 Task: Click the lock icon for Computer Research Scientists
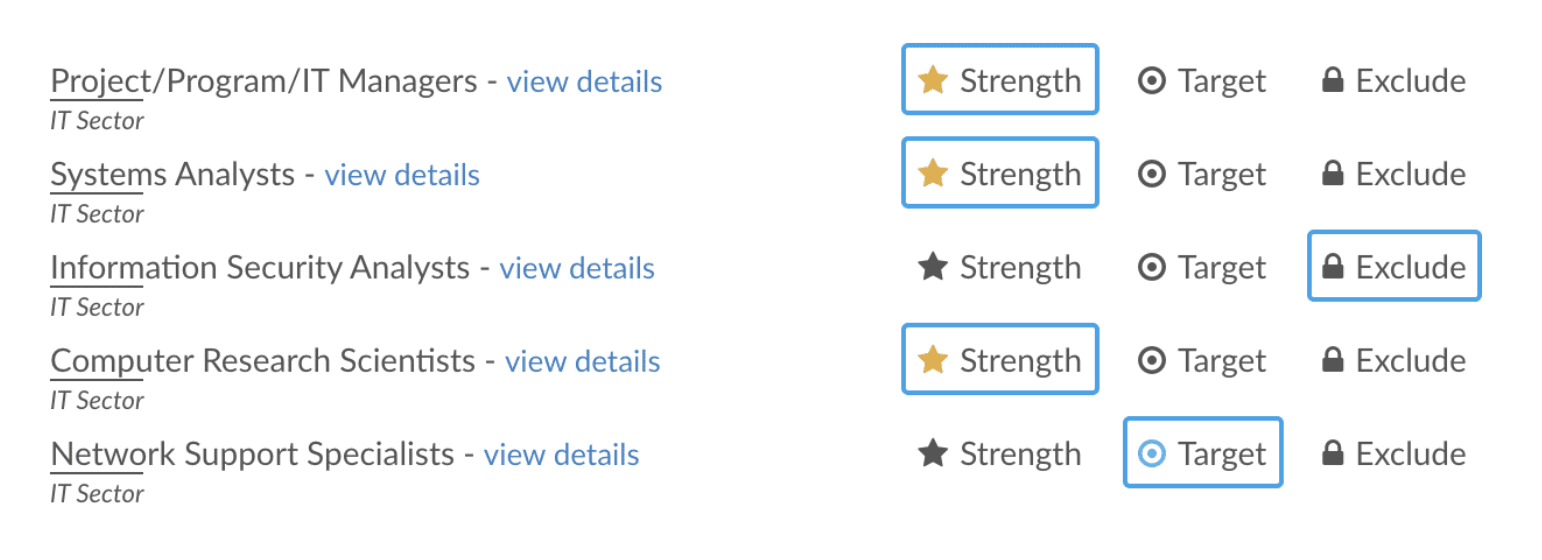tap(1332, 360)
